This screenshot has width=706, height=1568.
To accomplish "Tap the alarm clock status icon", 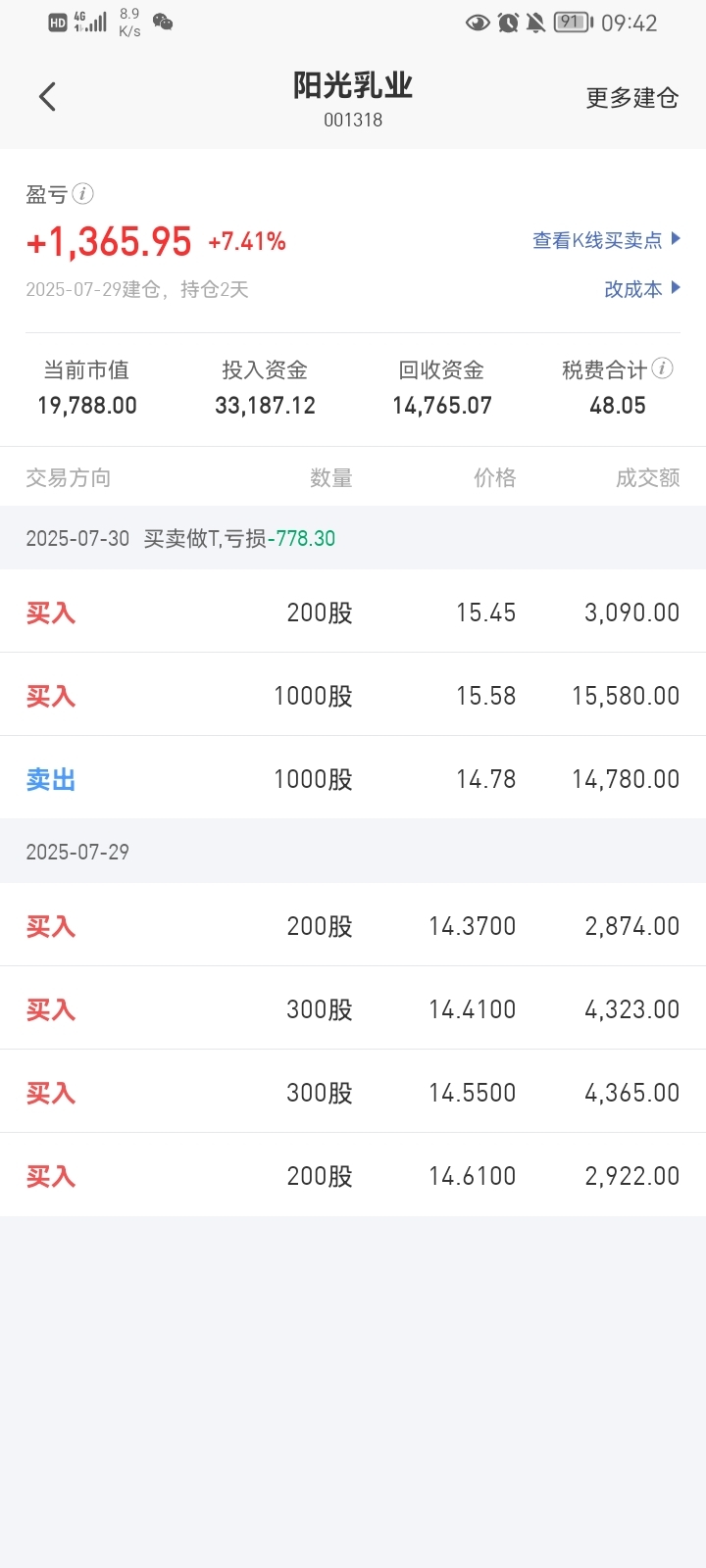I will click(508, 23).
